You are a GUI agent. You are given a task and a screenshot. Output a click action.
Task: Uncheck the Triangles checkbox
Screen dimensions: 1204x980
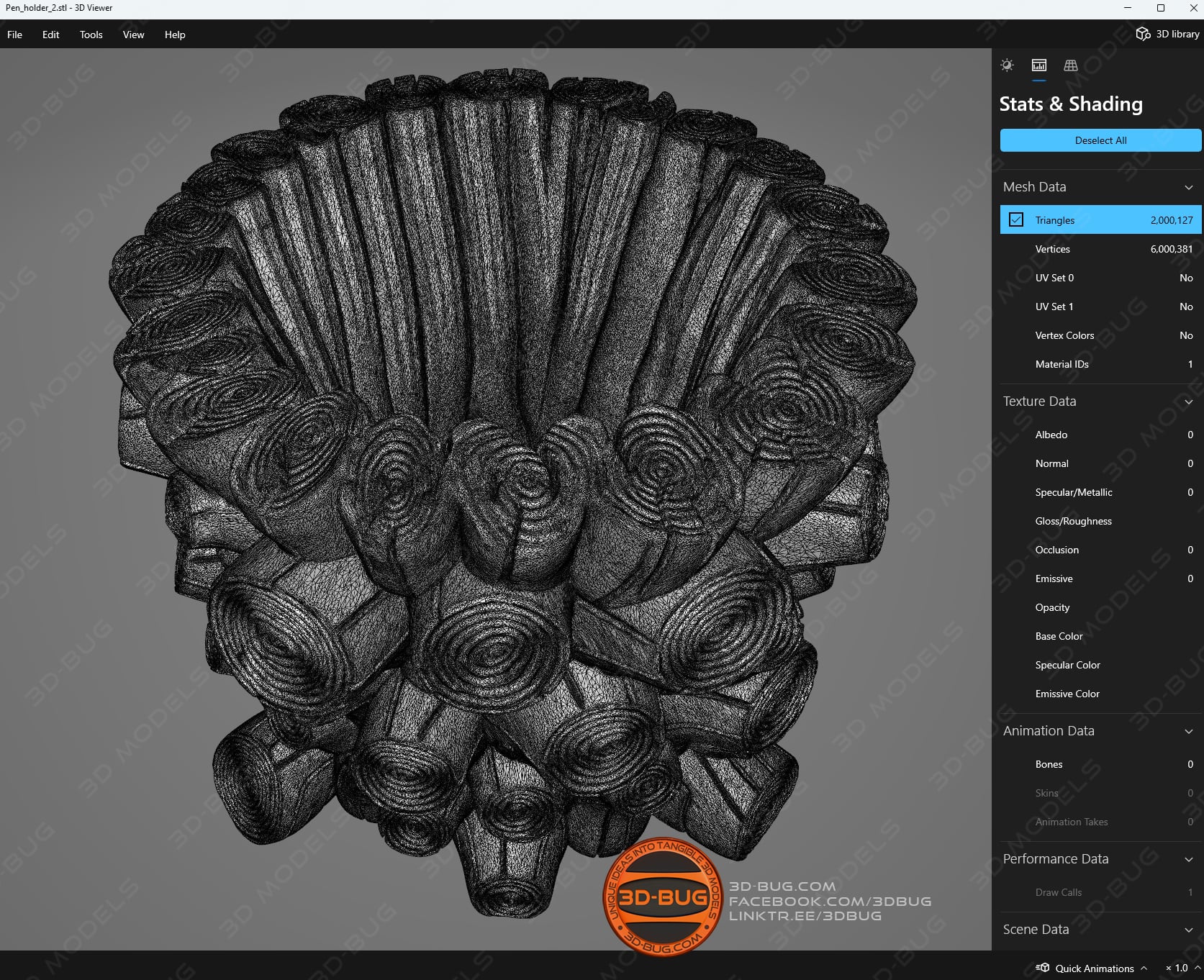pos(1015,219)
